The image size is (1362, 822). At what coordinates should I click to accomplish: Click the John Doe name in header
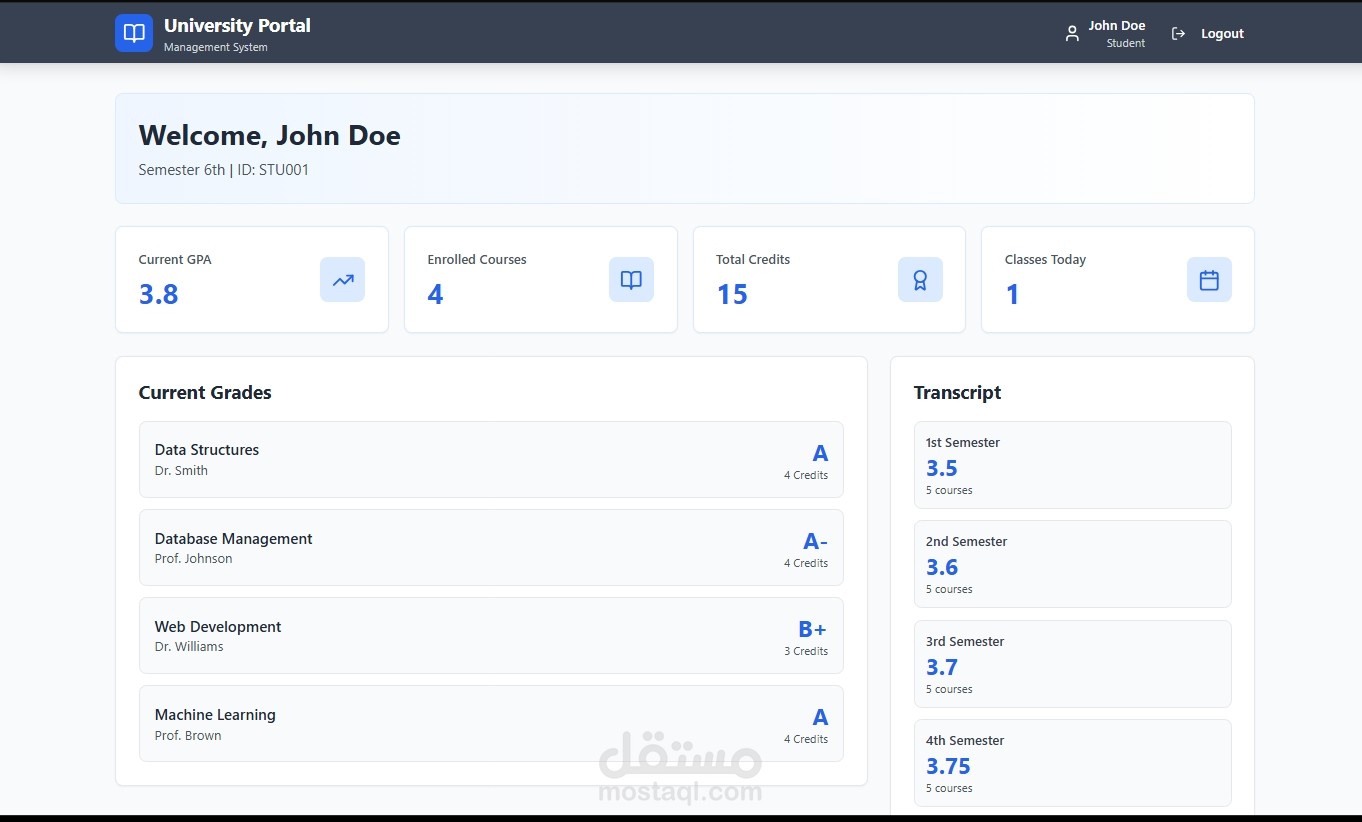tap(1117, 26)
